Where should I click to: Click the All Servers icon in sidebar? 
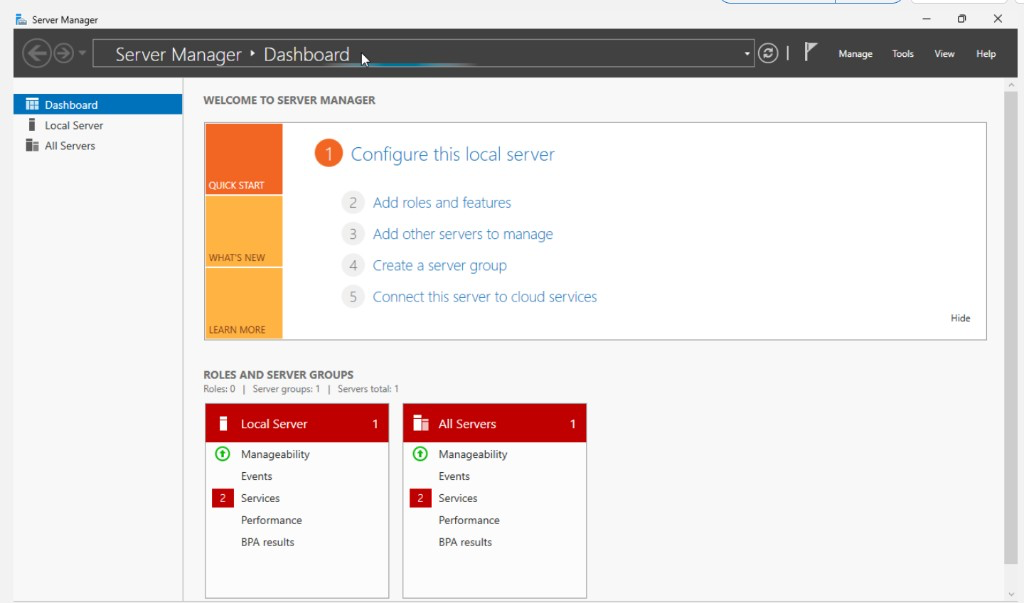click(x=32, y=145)
